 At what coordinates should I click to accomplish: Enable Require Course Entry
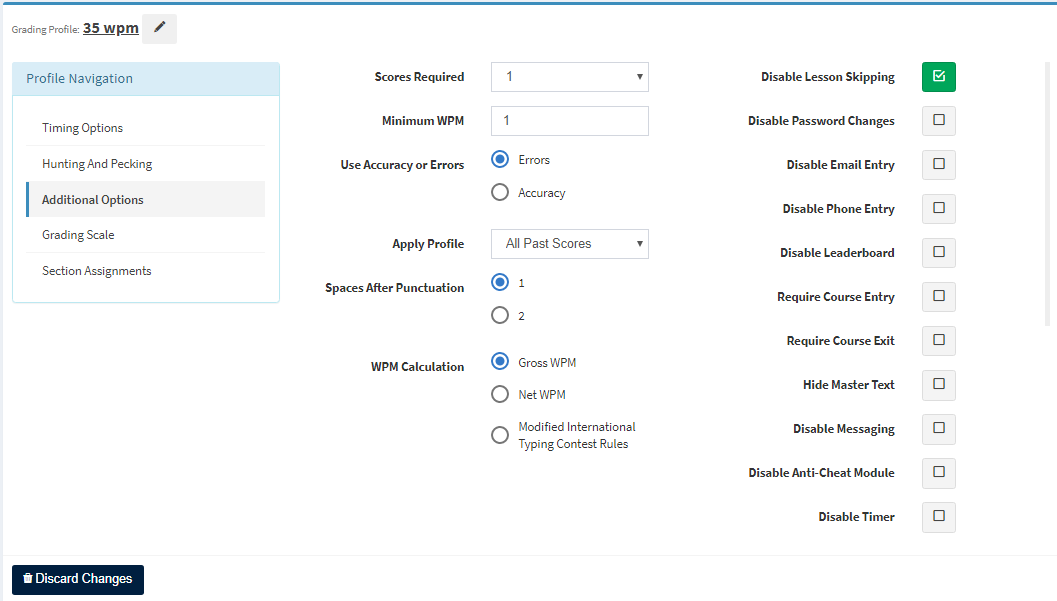click(x=938, y=296)
